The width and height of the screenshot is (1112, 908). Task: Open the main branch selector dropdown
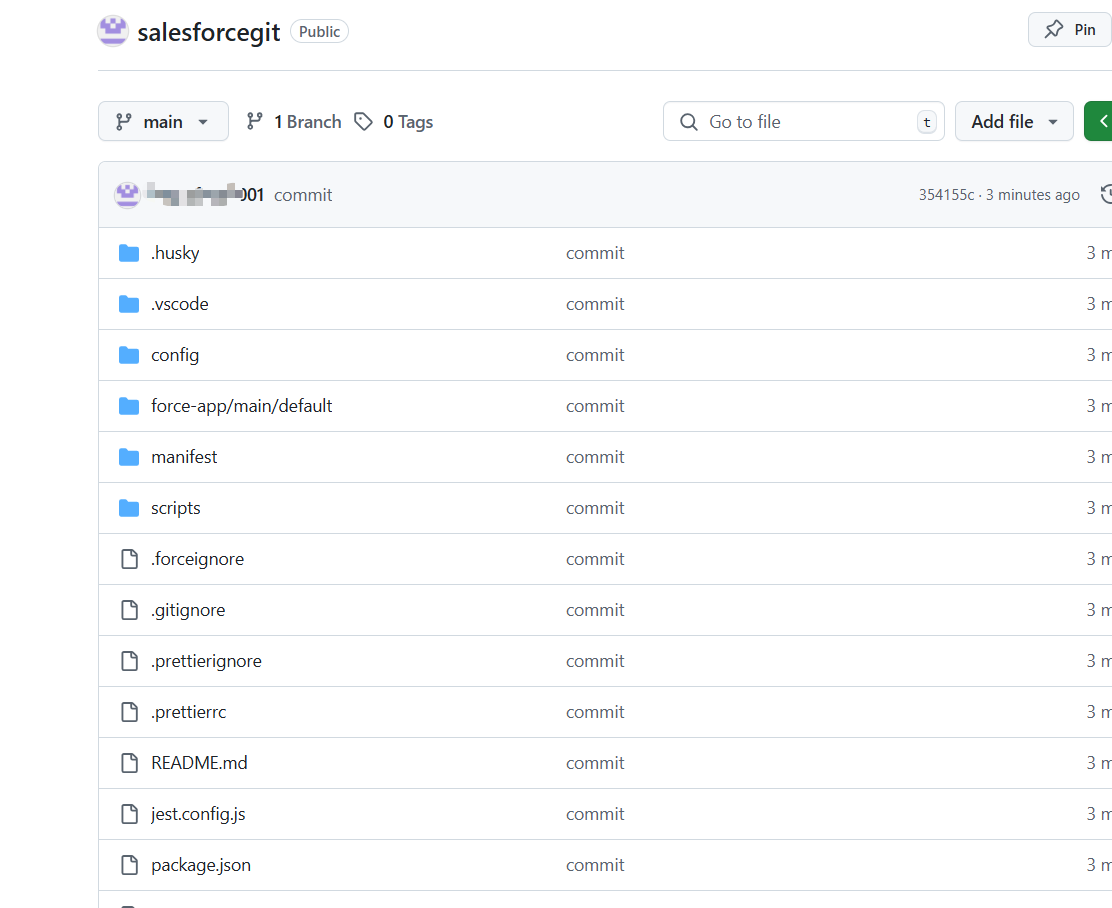[x=163, y=121]
